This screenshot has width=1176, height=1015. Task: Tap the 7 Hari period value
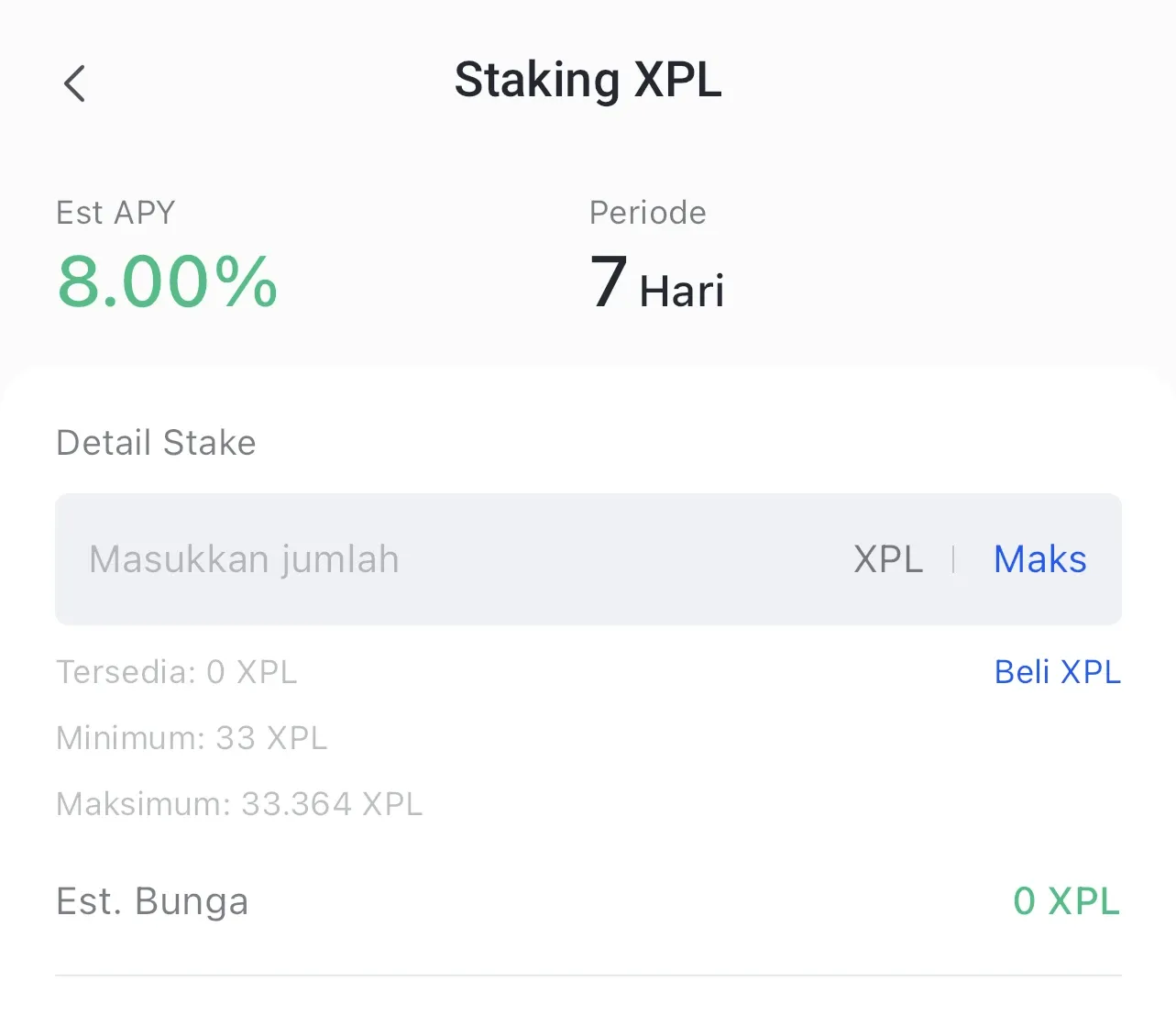pyautogui.click(x=655, y=284)
